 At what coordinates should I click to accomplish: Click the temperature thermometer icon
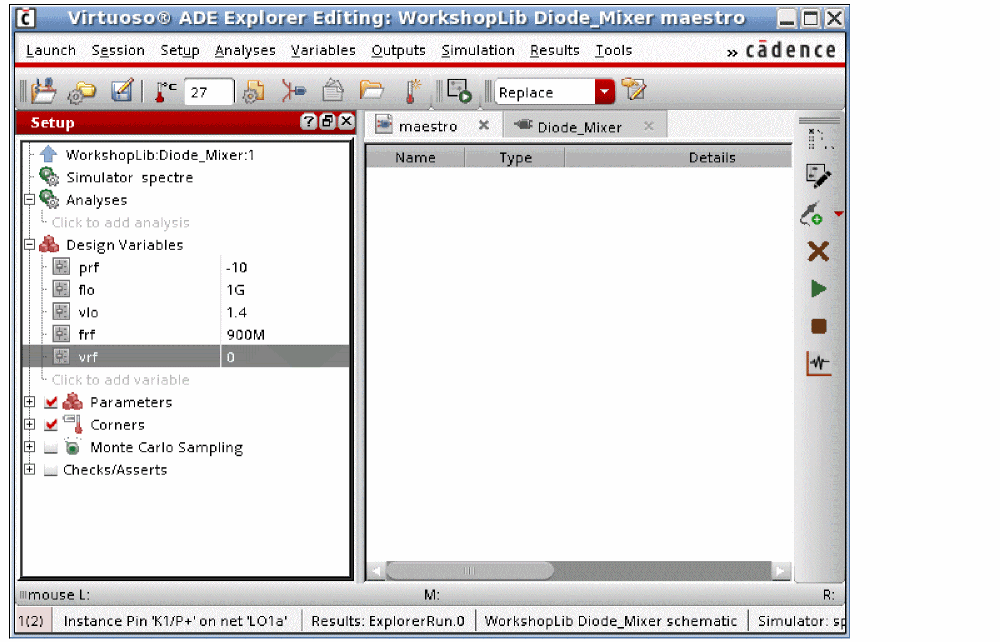pos(165,92)
